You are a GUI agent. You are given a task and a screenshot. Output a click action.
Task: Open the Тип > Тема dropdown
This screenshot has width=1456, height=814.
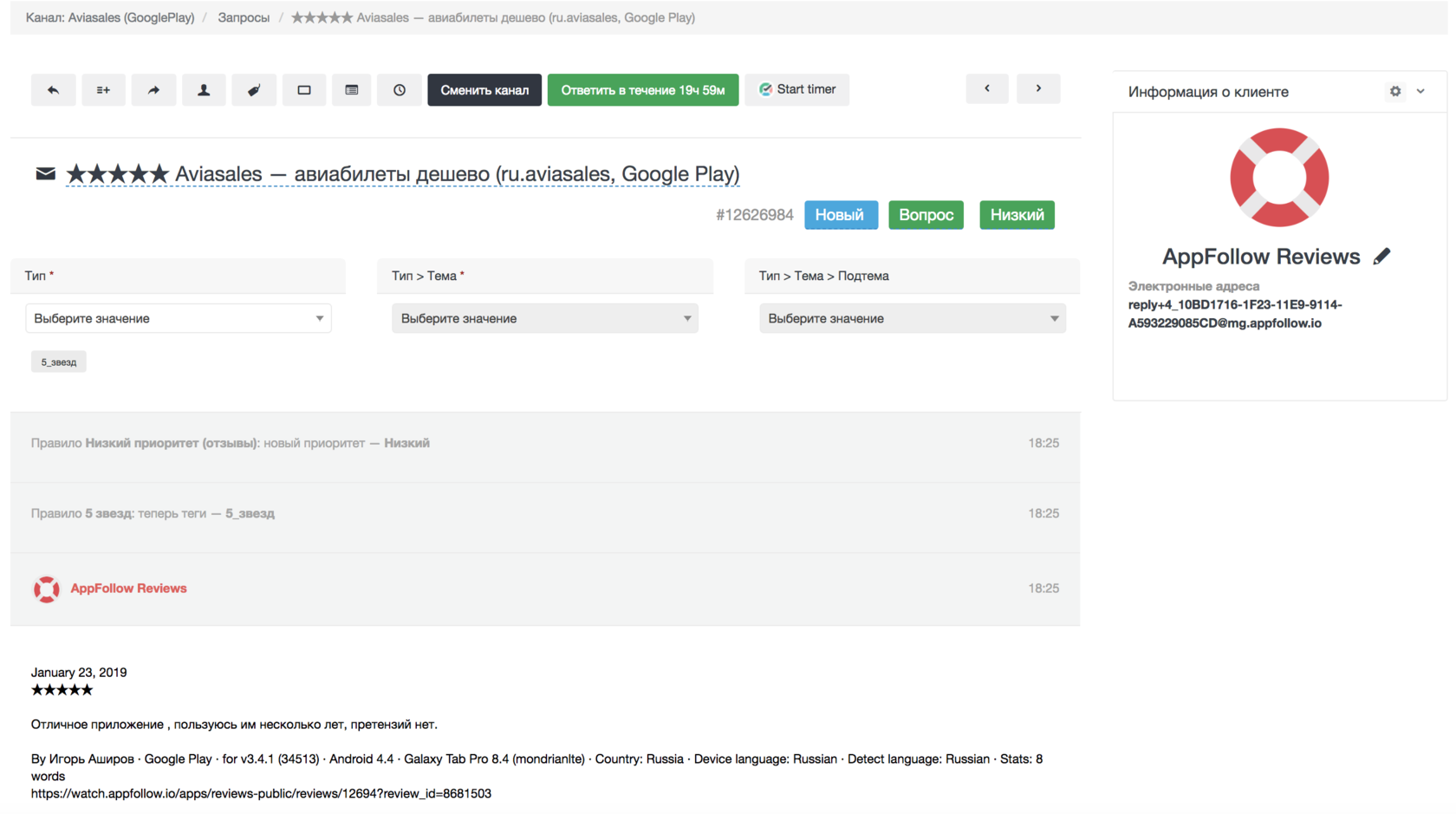(x=545, y=318)
